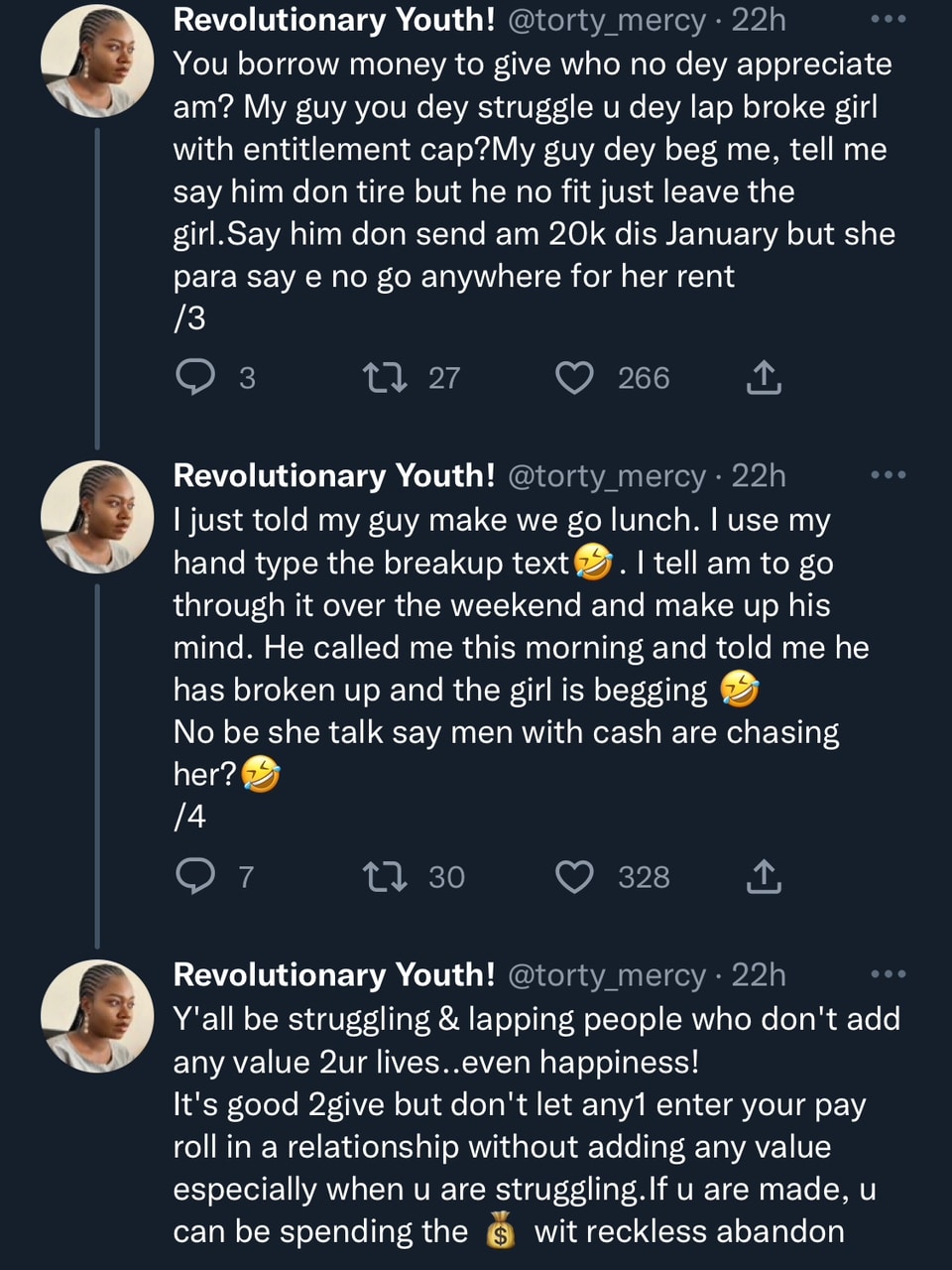The image size is (952, 1270).
Task: Like the tweet with 328 likes
Action: [574, 877]
